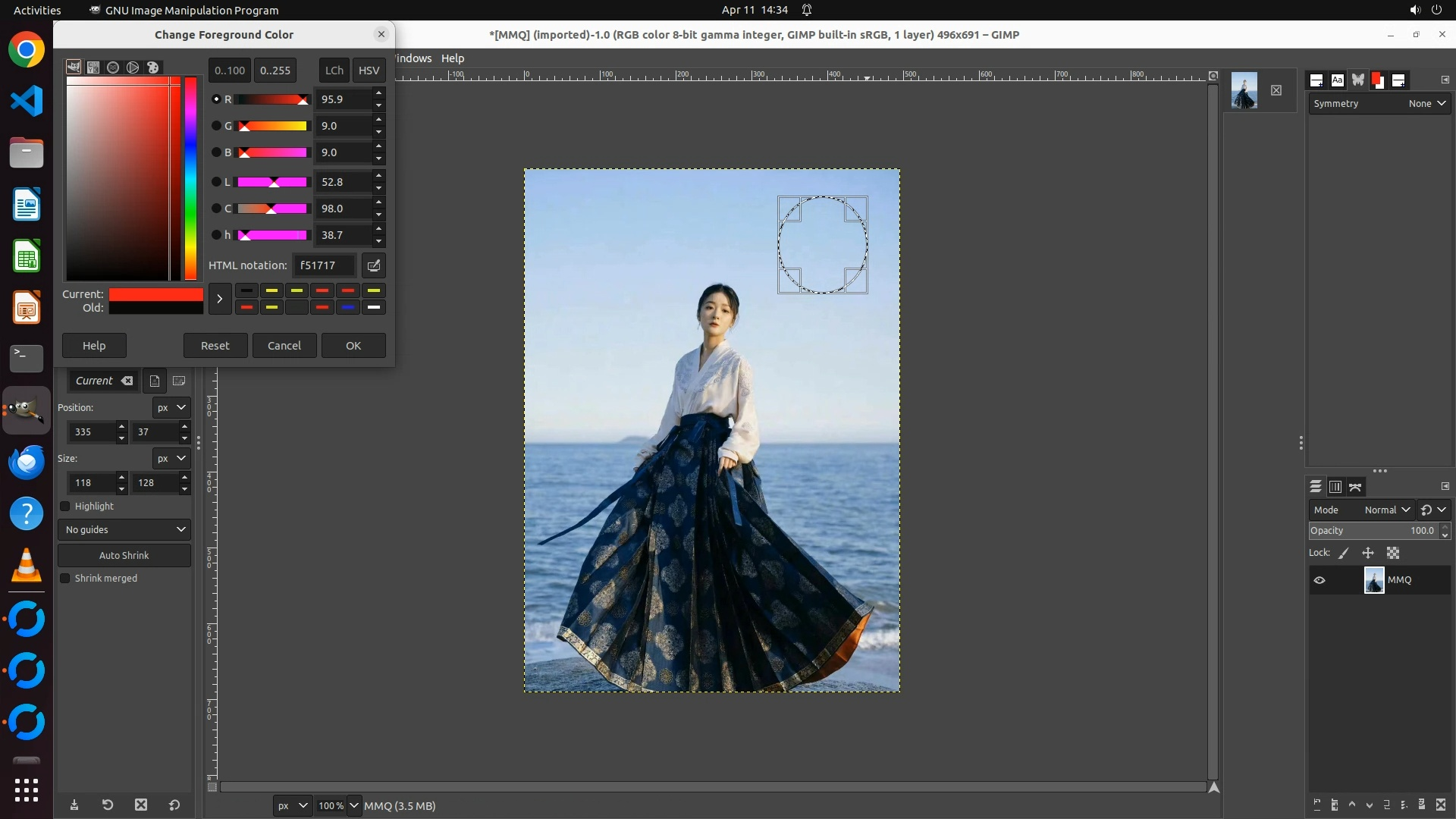Click the eyedropper pick-color icon
1456x819 pixels.
(x=374, y=265)
